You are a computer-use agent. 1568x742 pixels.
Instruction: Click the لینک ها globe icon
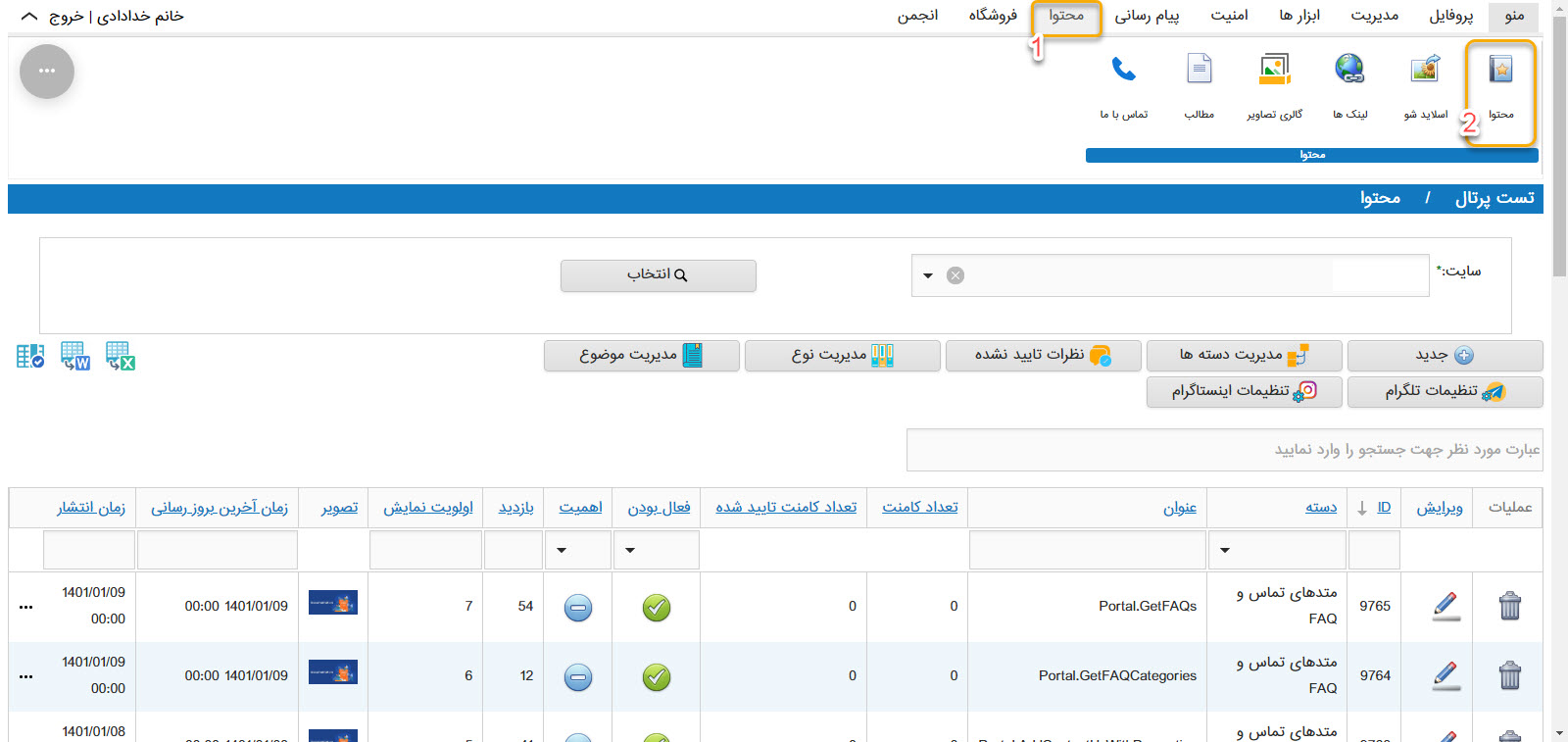coord(1349,70)
